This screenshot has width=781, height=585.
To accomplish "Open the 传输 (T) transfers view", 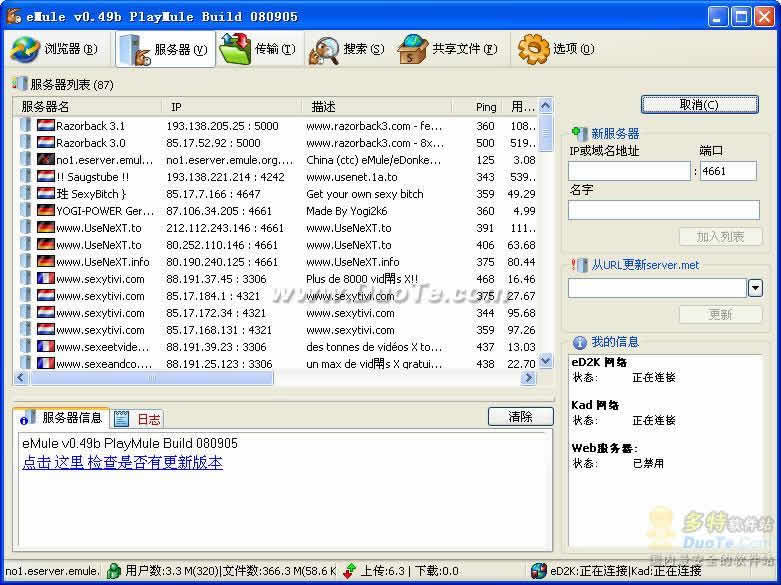I will pyautogui.click(x=258, y=49).
